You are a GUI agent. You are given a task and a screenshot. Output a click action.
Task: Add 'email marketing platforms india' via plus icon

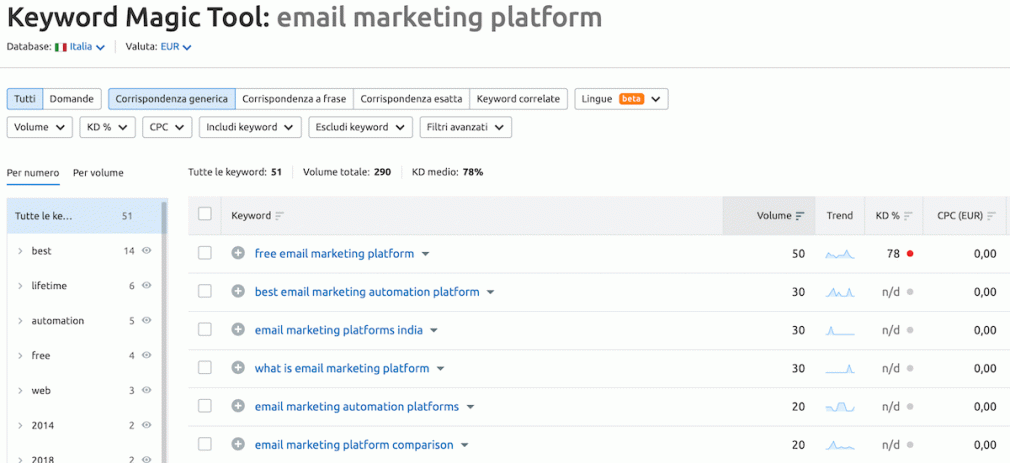(x=238, y=330)
